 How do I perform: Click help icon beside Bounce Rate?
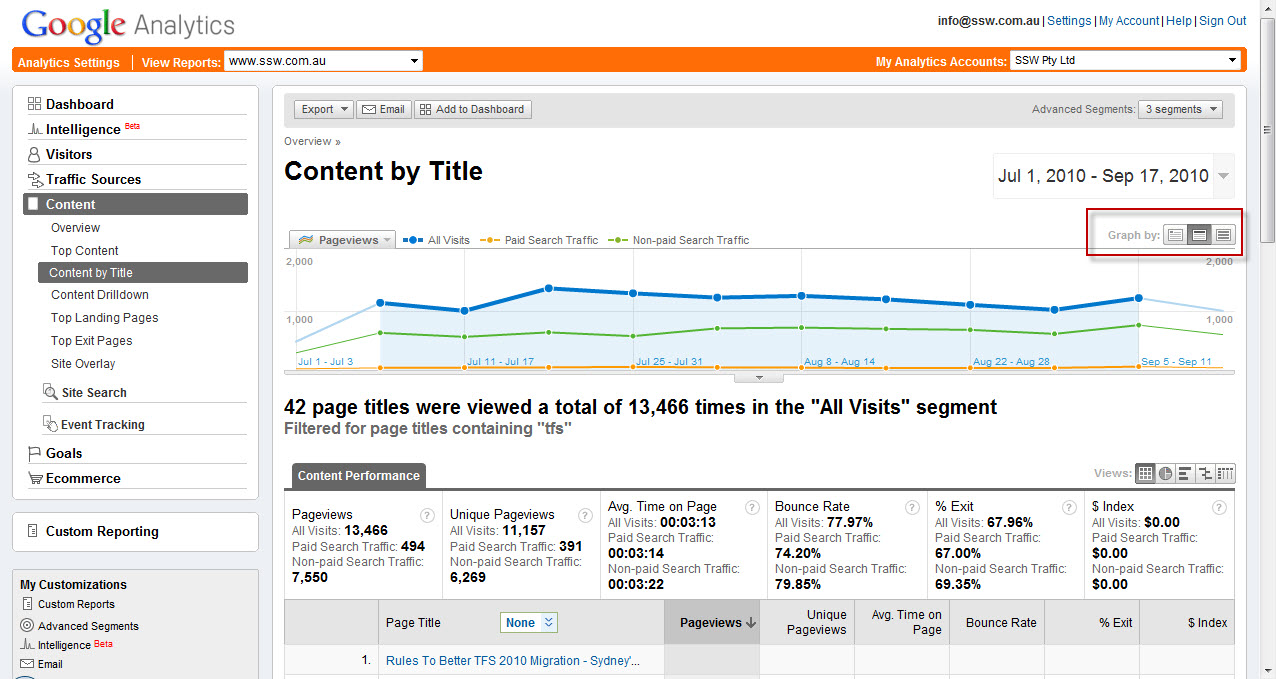pyautogui.click(x=911, y=508)
